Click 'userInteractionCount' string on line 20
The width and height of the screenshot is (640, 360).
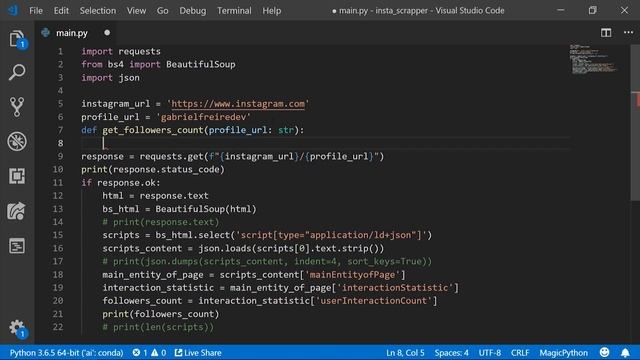click(x=373, y=301)
